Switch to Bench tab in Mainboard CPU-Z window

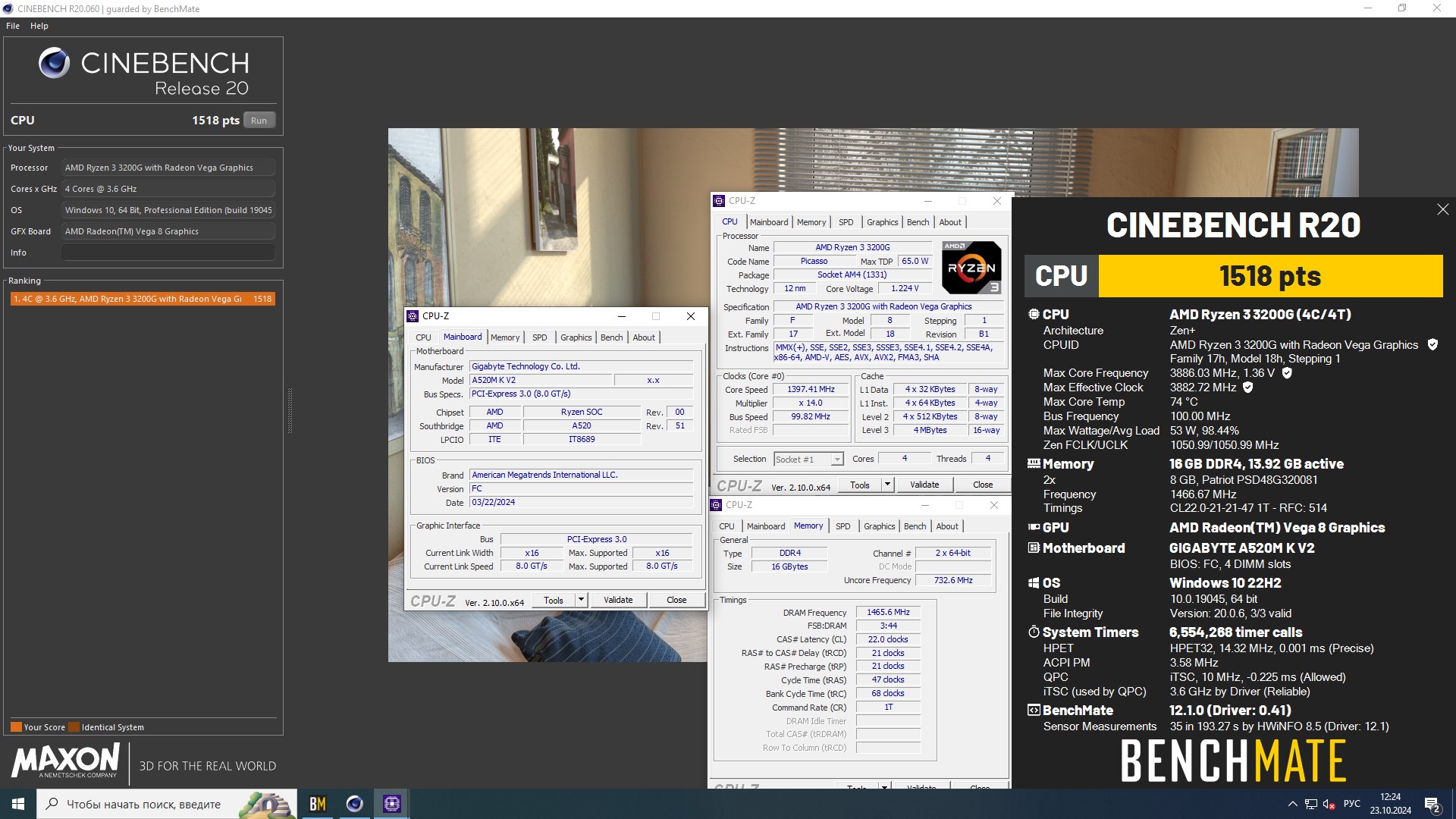(x=612, y=337)
